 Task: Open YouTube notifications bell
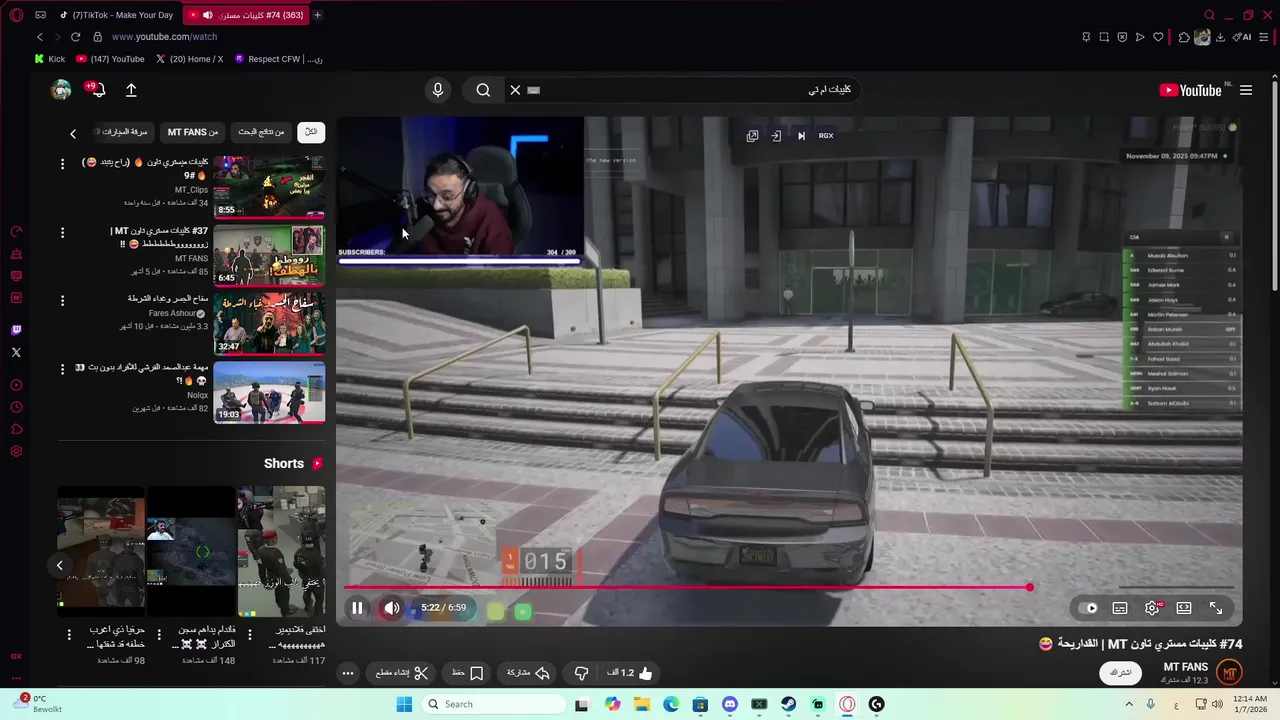[x=98, y=90]
